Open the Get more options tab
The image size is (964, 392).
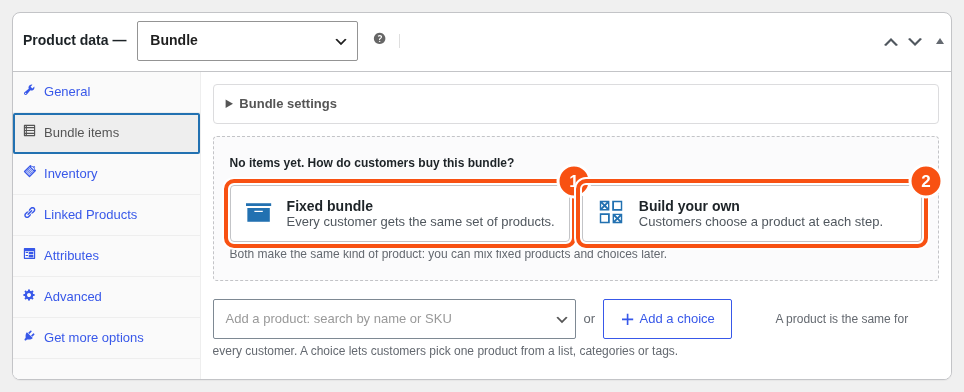click(x=106, y=338)
